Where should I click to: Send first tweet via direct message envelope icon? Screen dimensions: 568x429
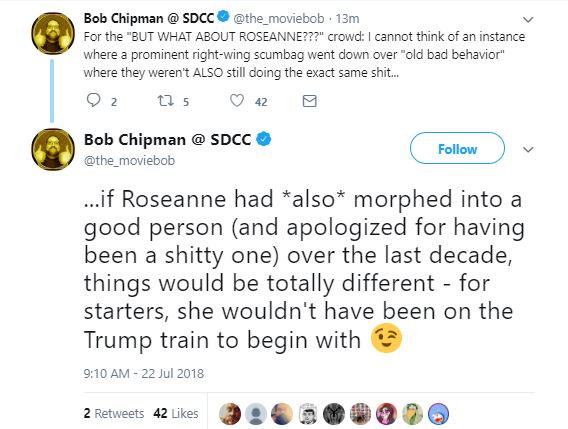click(309, 101)
